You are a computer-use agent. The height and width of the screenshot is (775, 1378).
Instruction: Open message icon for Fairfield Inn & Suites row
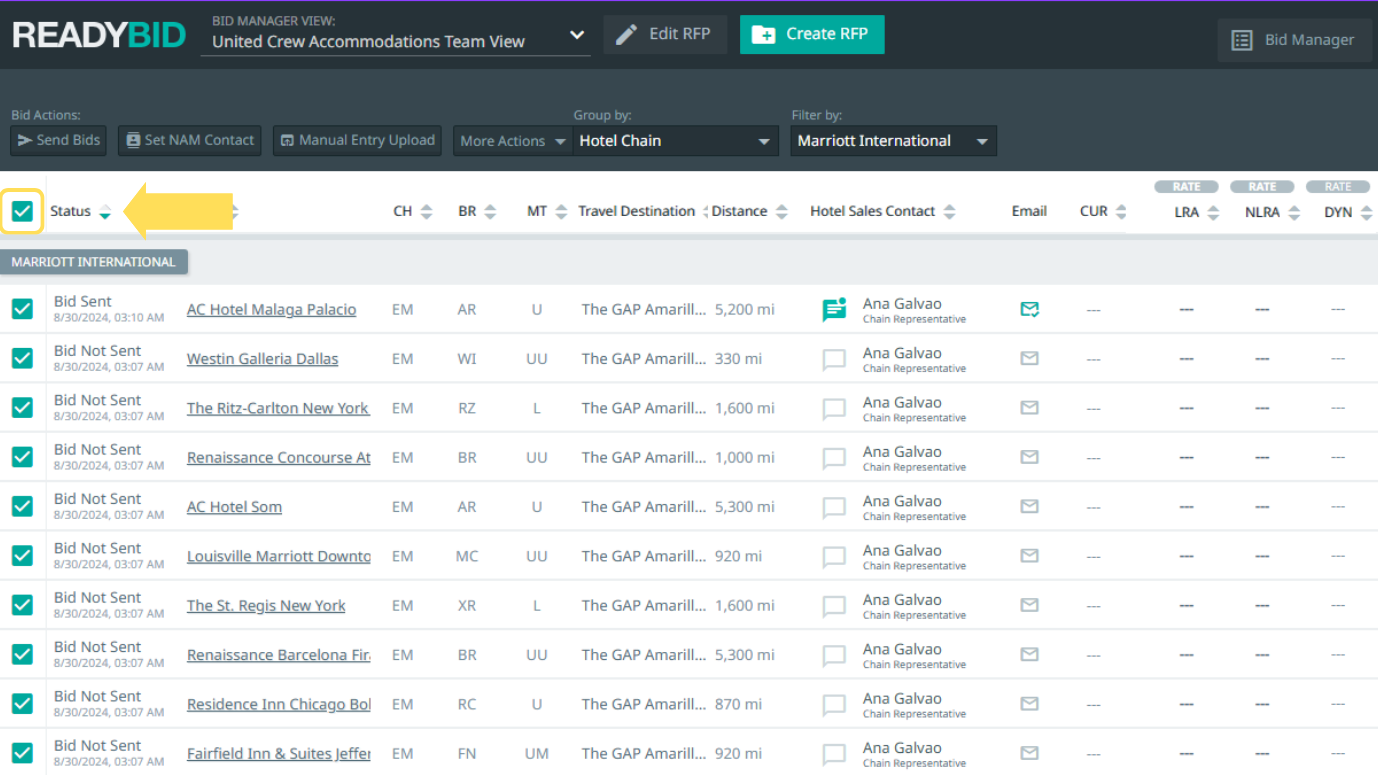(x=834, y=754)
